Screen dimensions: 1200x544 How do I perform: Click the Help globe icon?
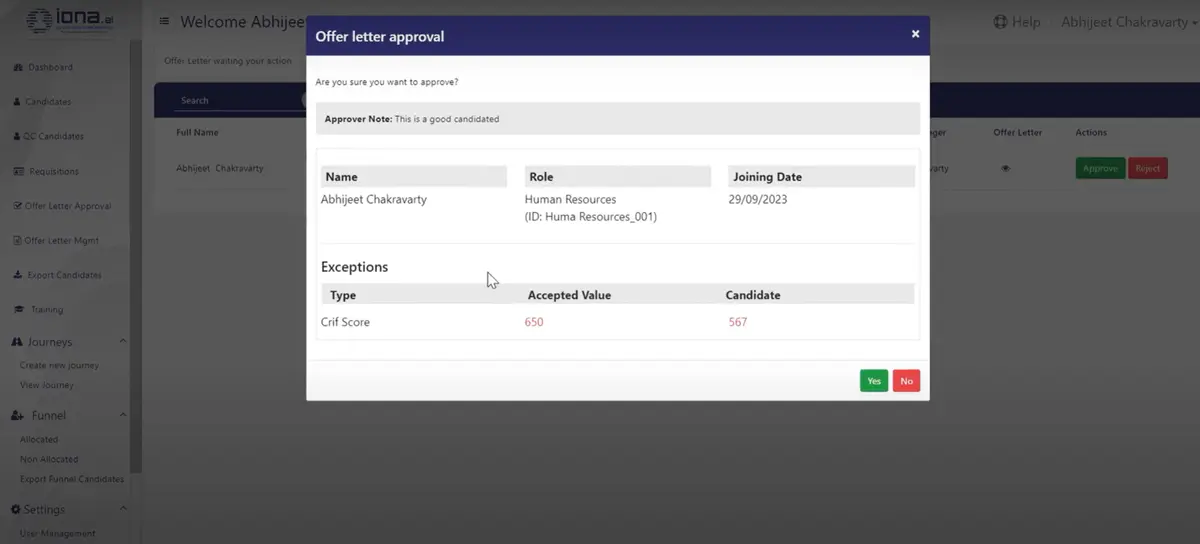pyautogui.click(x=1000, y=22)
